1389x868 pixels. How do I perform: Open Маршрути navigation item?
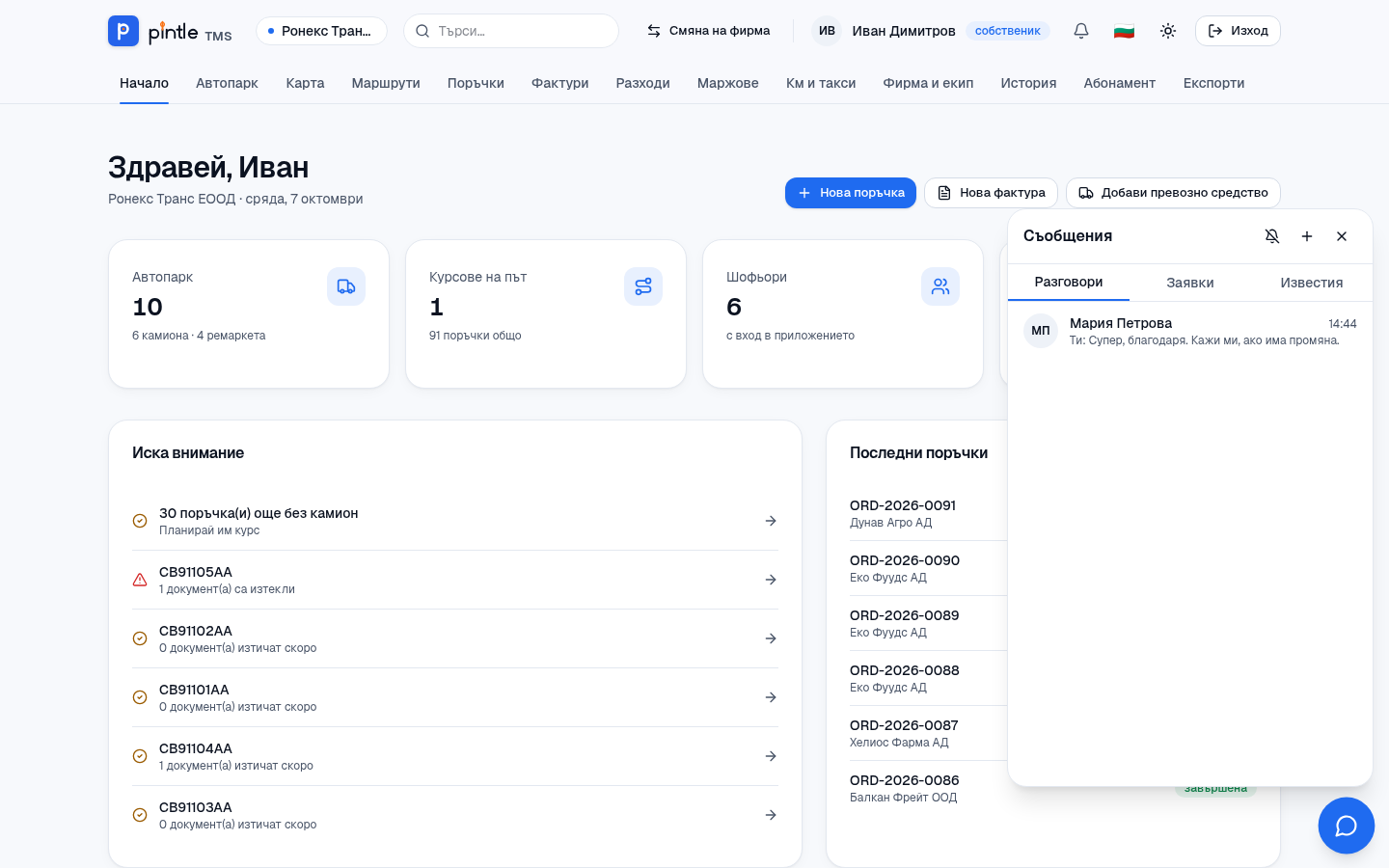click(x=386, y=83)
